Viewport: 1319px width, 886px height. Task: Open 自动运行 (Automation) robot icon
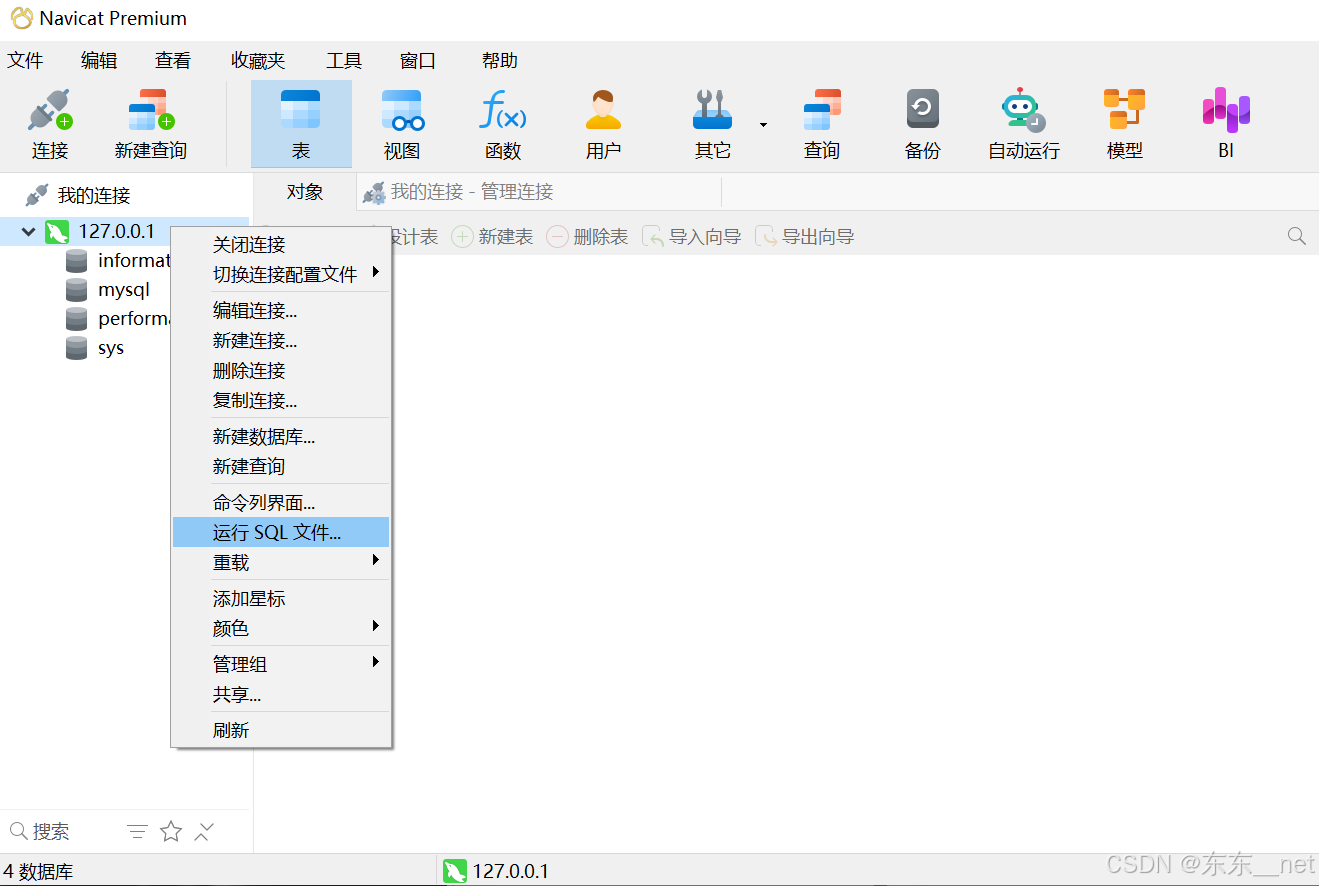[1023, 124]
